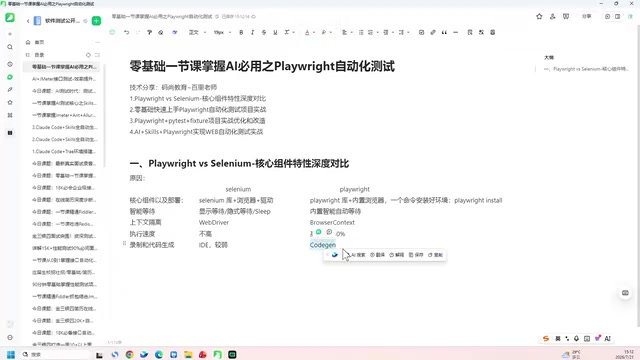Apply the font color A swatch
Viewport: 640px width, 360px height.
tap(307, 32)
